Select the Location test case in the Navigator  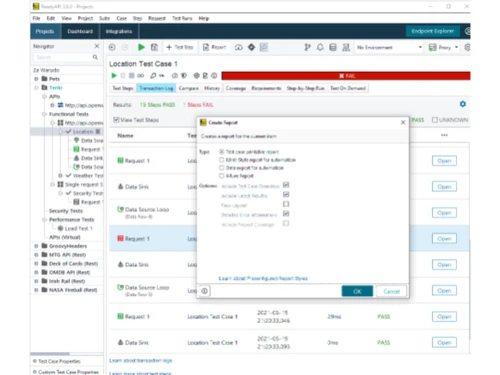click(82, 132)
